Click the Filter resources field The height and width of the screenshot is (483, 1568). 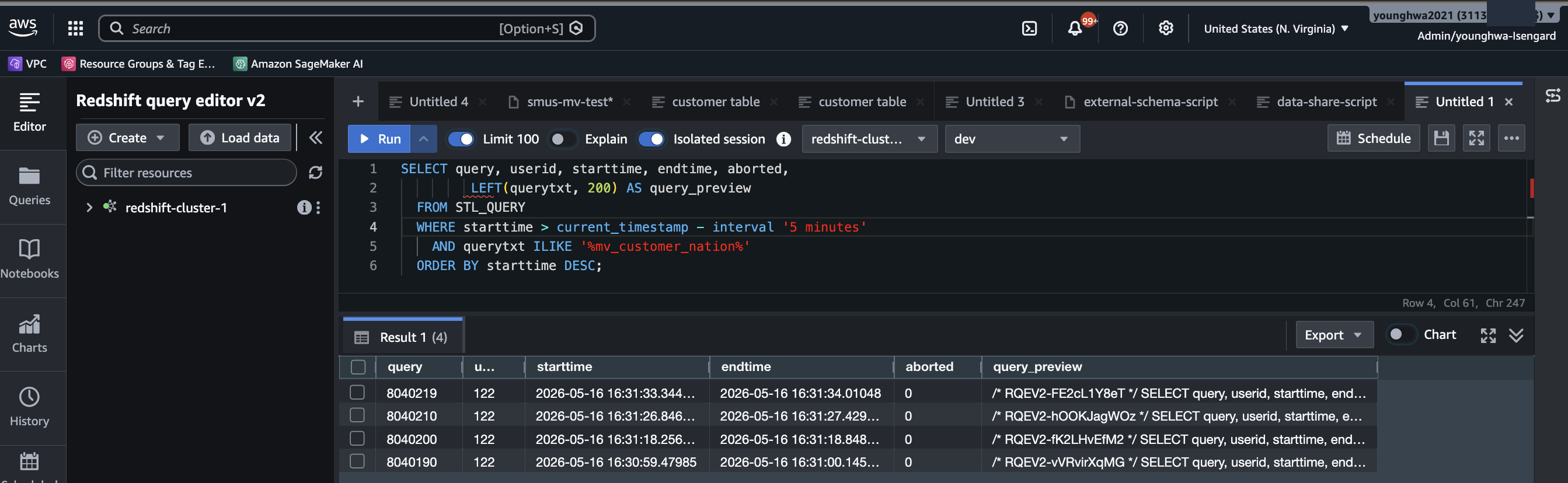coord(186,173)
